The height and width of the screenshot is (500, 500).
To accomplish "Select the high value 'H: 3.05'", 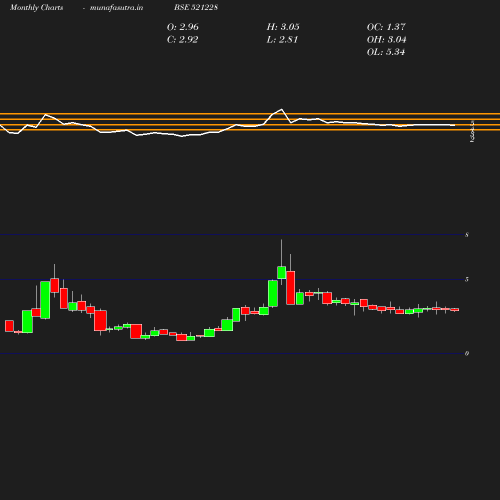I will tap(283, 27).
